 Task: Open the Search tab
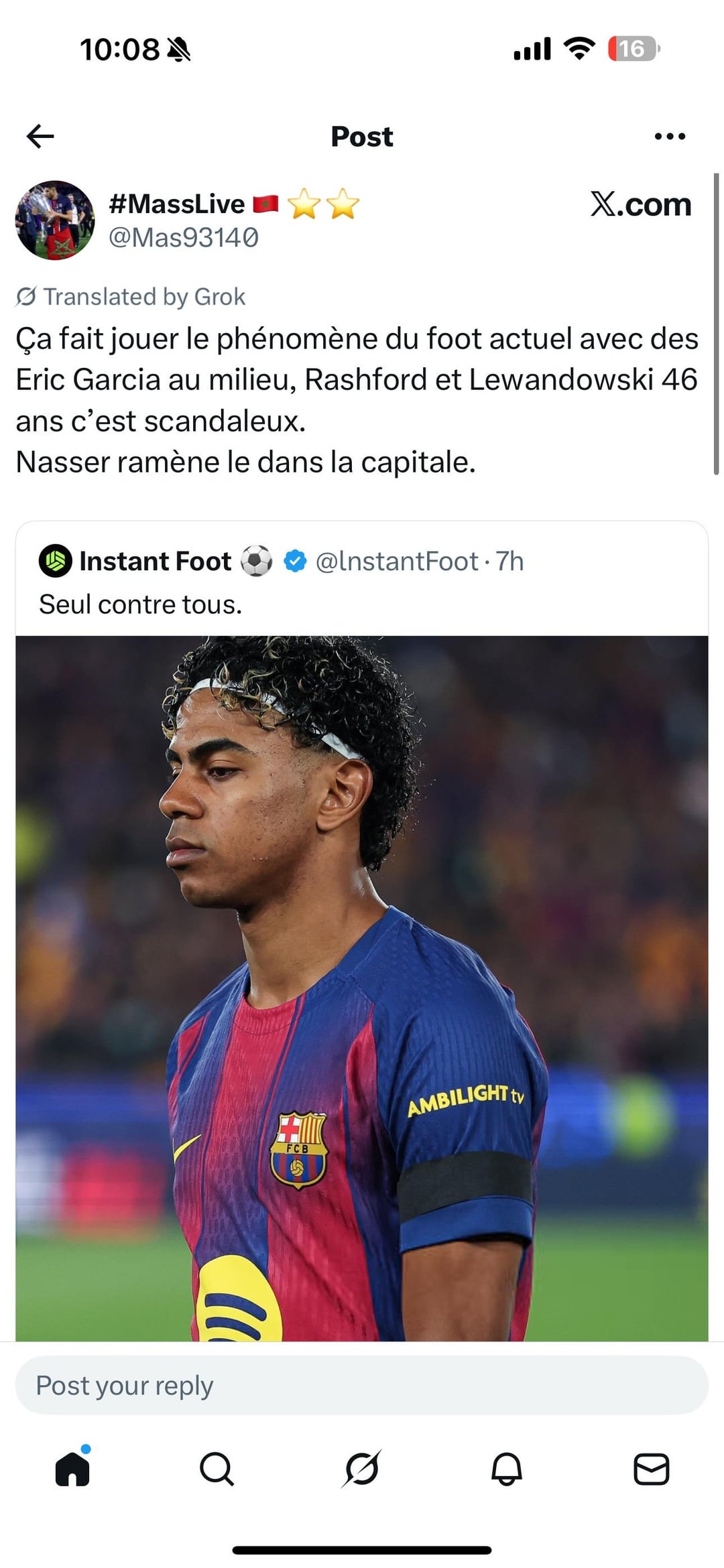click(217, 1469)
